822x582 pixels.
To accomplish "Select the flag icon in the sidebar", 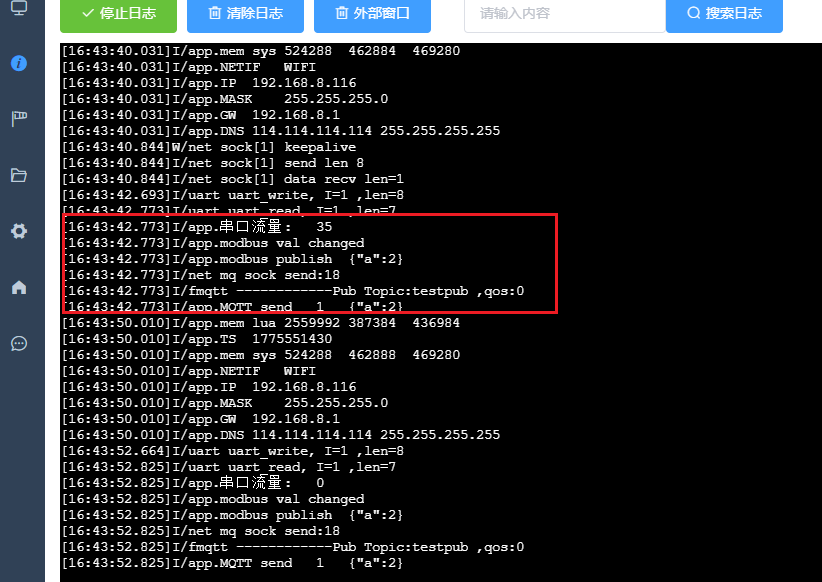I will tap(19, 119).
